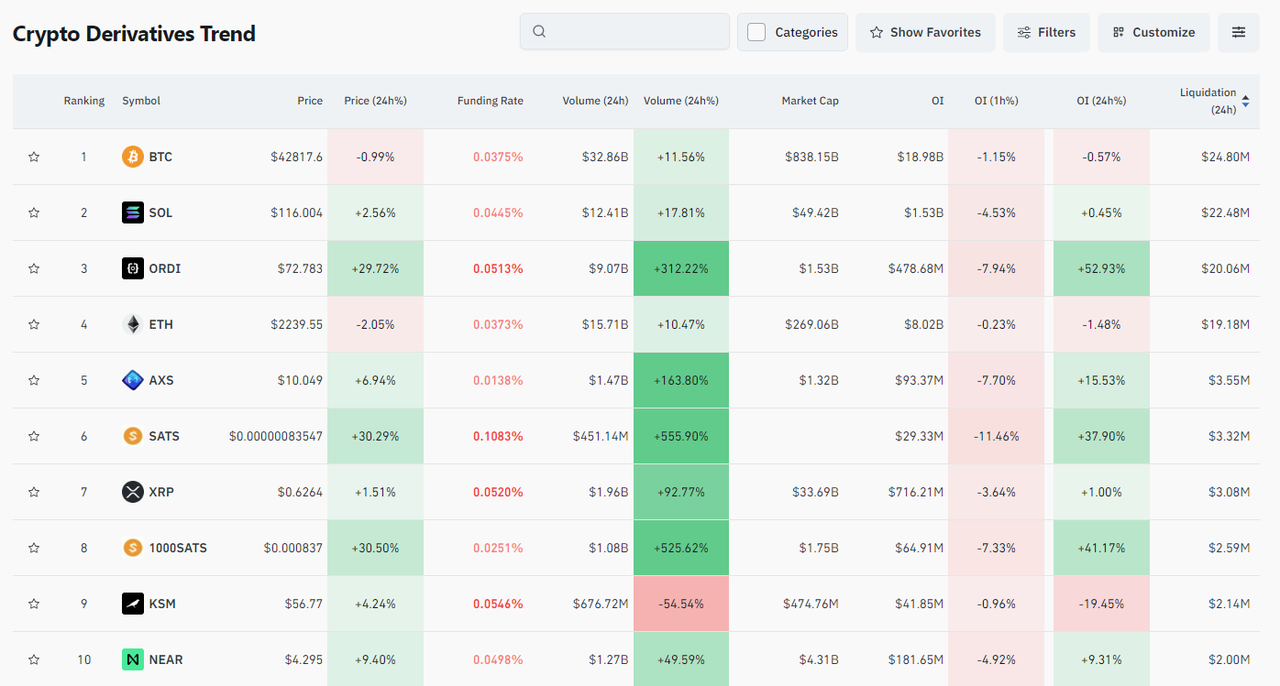Sort by the Symbol column header

tap(141, 101)
